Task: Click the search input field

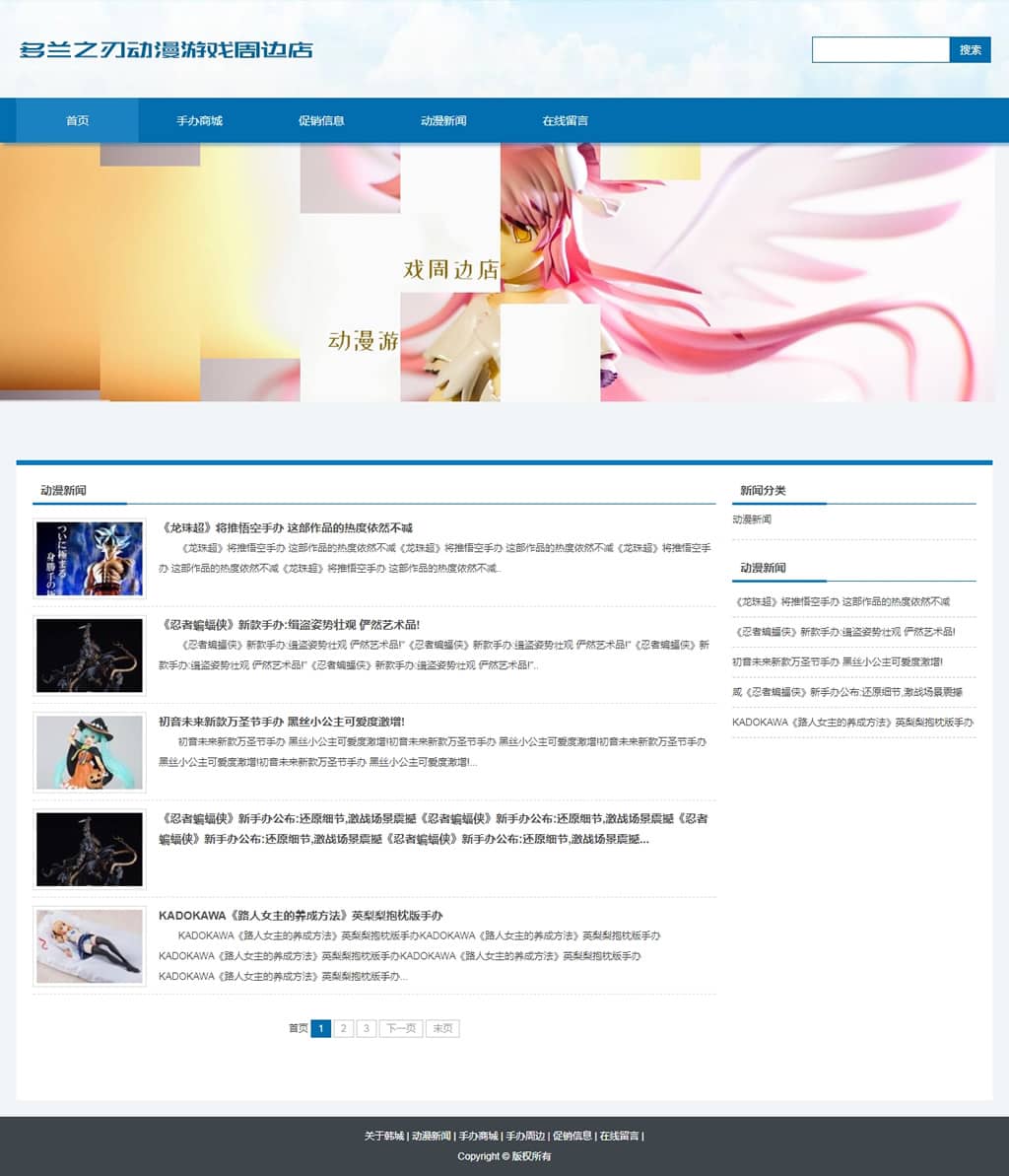Action: (880, 49)
